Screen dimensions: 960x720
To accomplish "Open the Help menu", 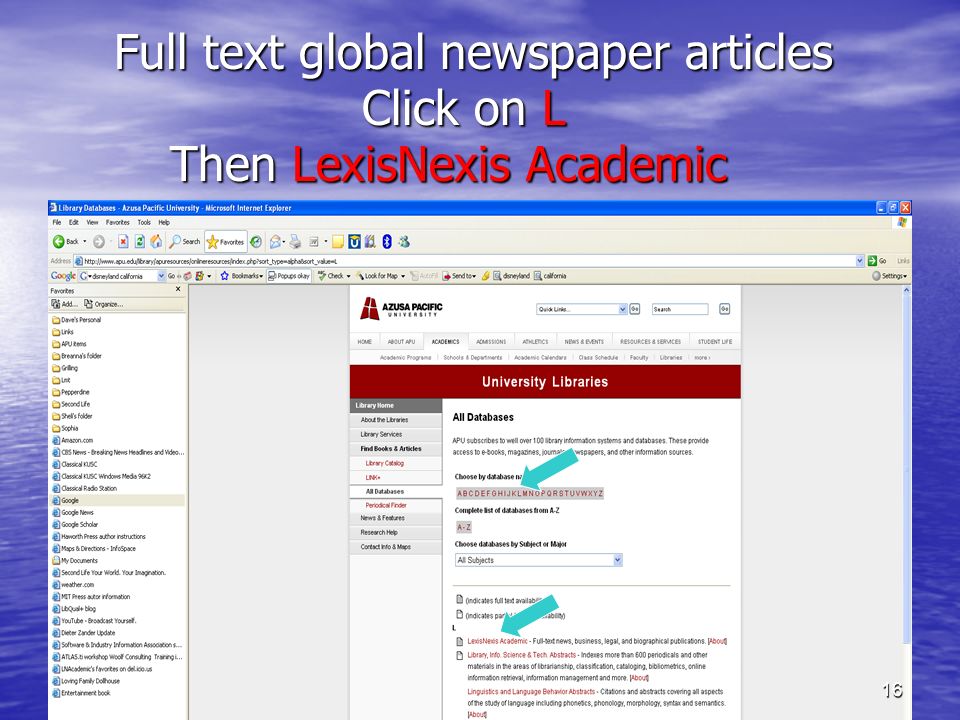I will coord(164,222).
